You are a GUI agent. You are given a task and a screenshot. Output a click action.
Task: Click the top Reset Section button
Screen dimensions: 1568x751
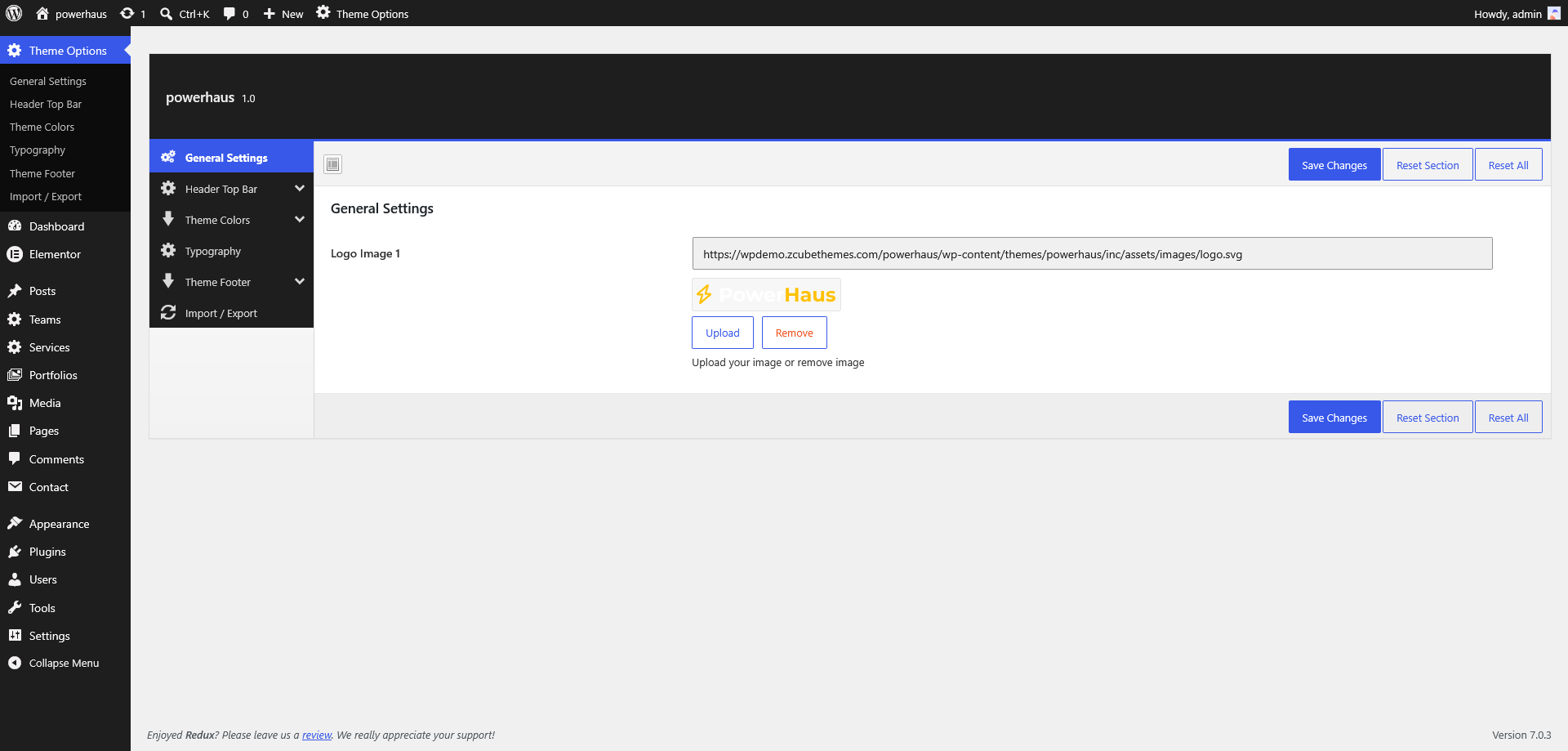(x=1428, y=164)
